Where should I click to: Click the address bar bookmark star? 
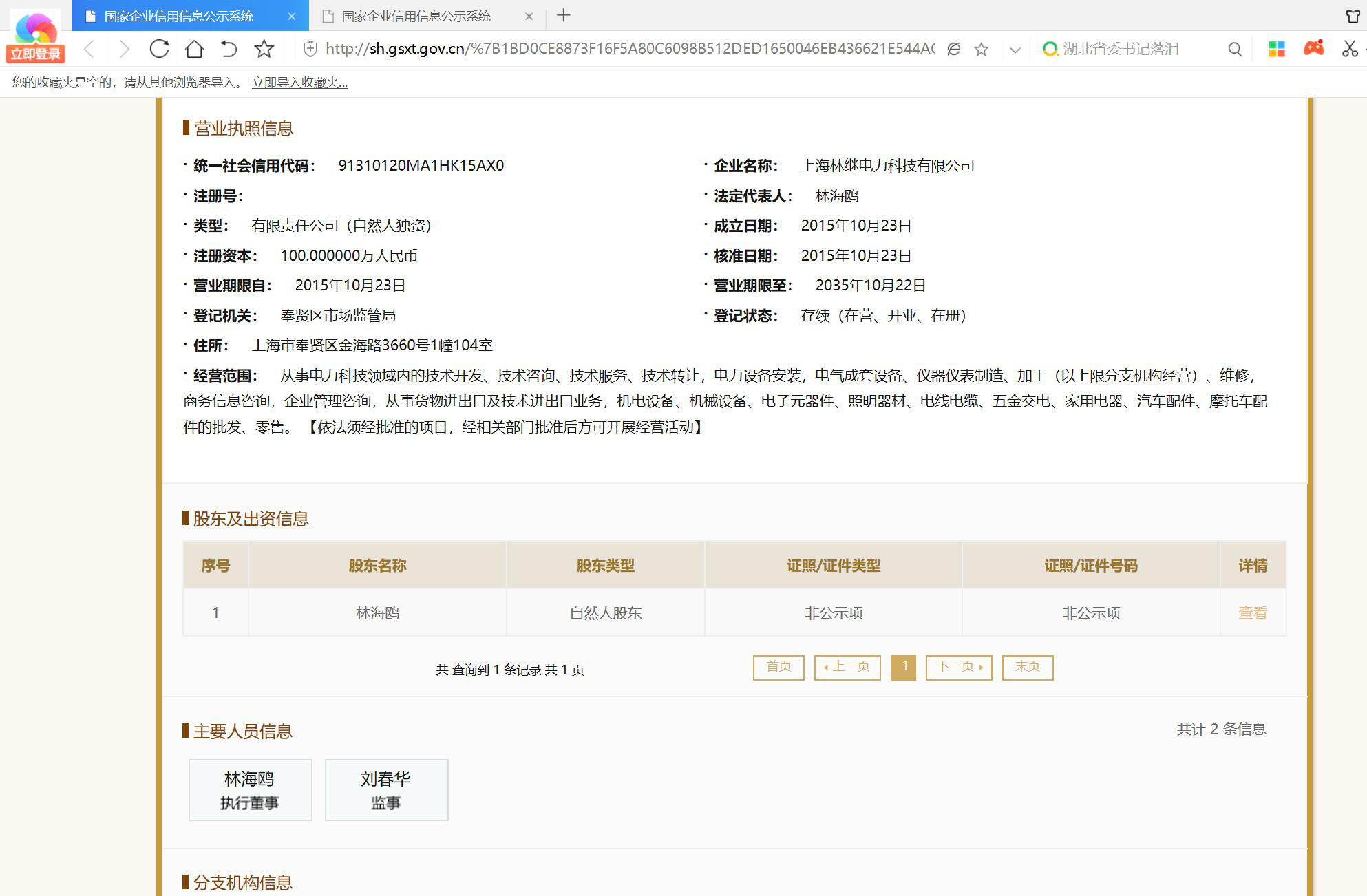coord(982,49)
